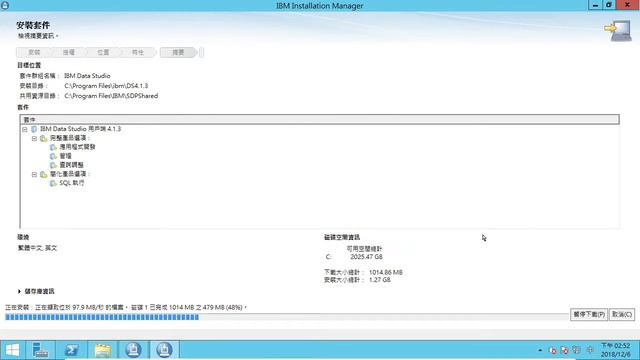Select the 管理 feature row
Image resolution: width=640 pixels, height=360 pixels.
click(65, 156)
